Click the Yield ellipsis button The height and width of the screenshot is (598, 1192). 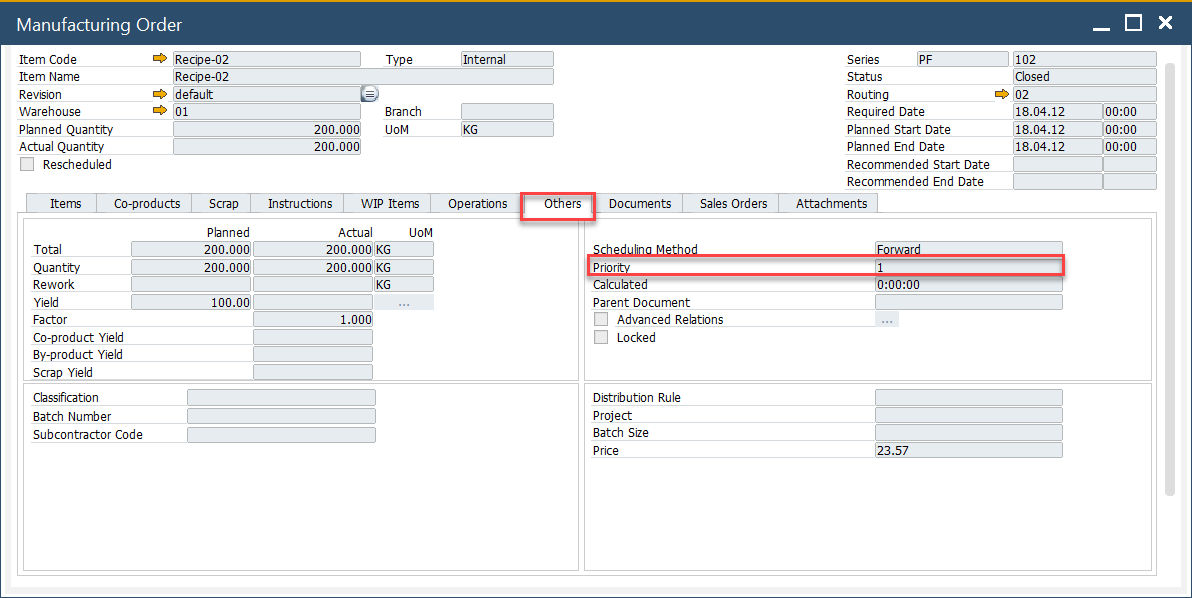pyautogui.click(x=403, y=302)
